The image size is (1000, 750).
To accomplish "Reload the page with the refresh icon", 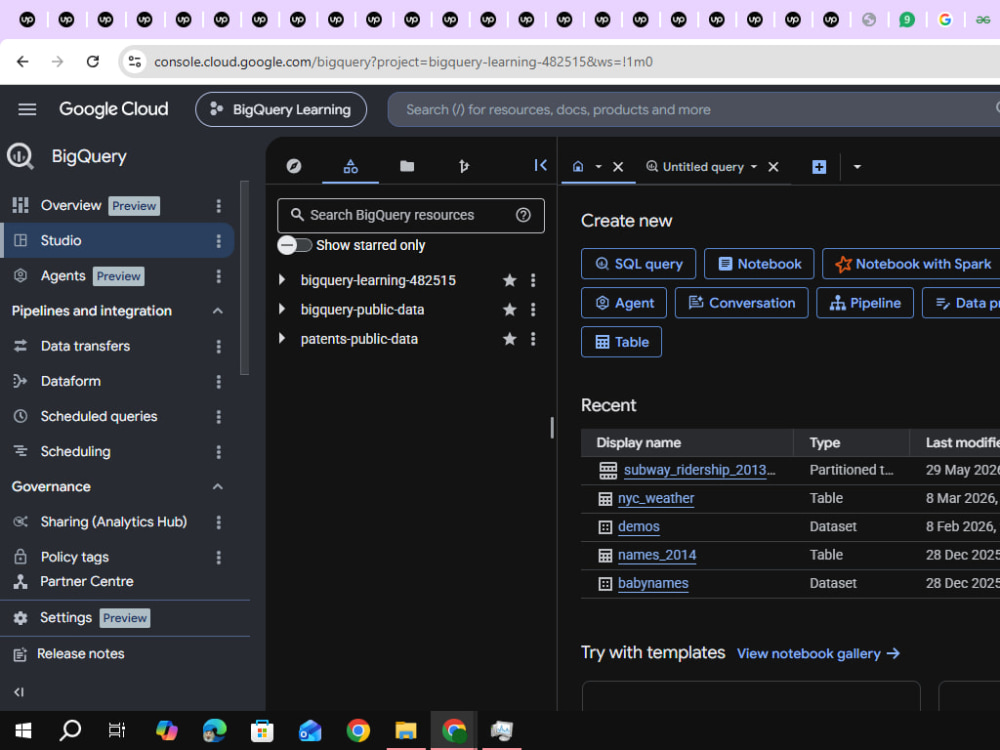I will (x=93, y=62).
